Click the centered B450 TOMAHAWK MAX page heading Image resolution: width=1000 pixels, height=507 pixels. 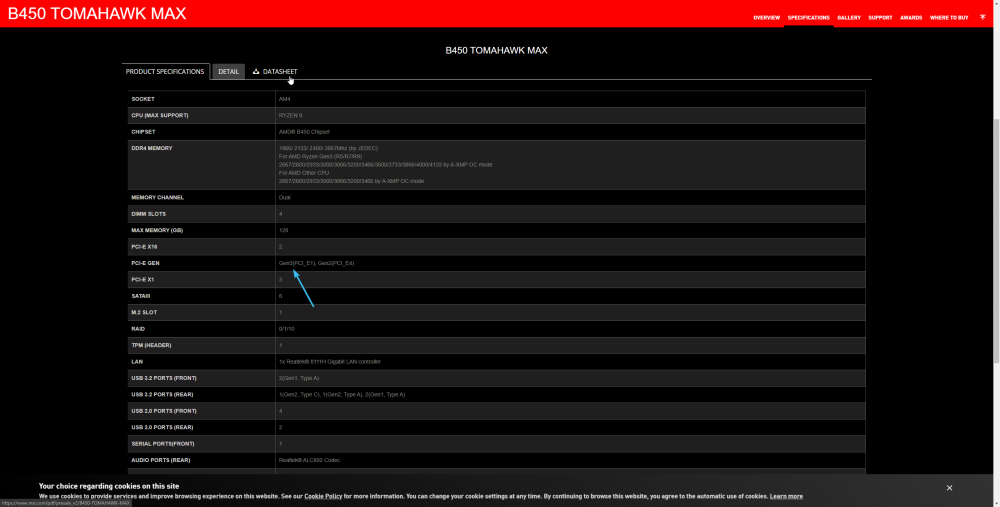(496, 50)
